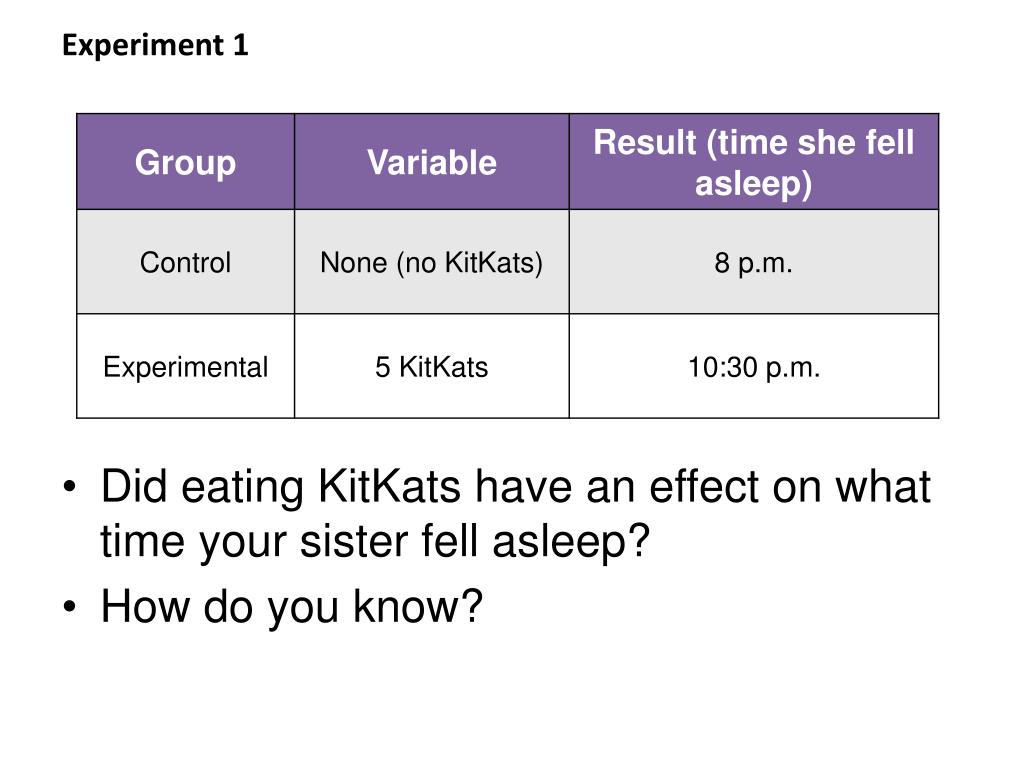Select the "Variable" table header cell
The height and width of the screenshot is (768, 1024).
coord(431,162)
